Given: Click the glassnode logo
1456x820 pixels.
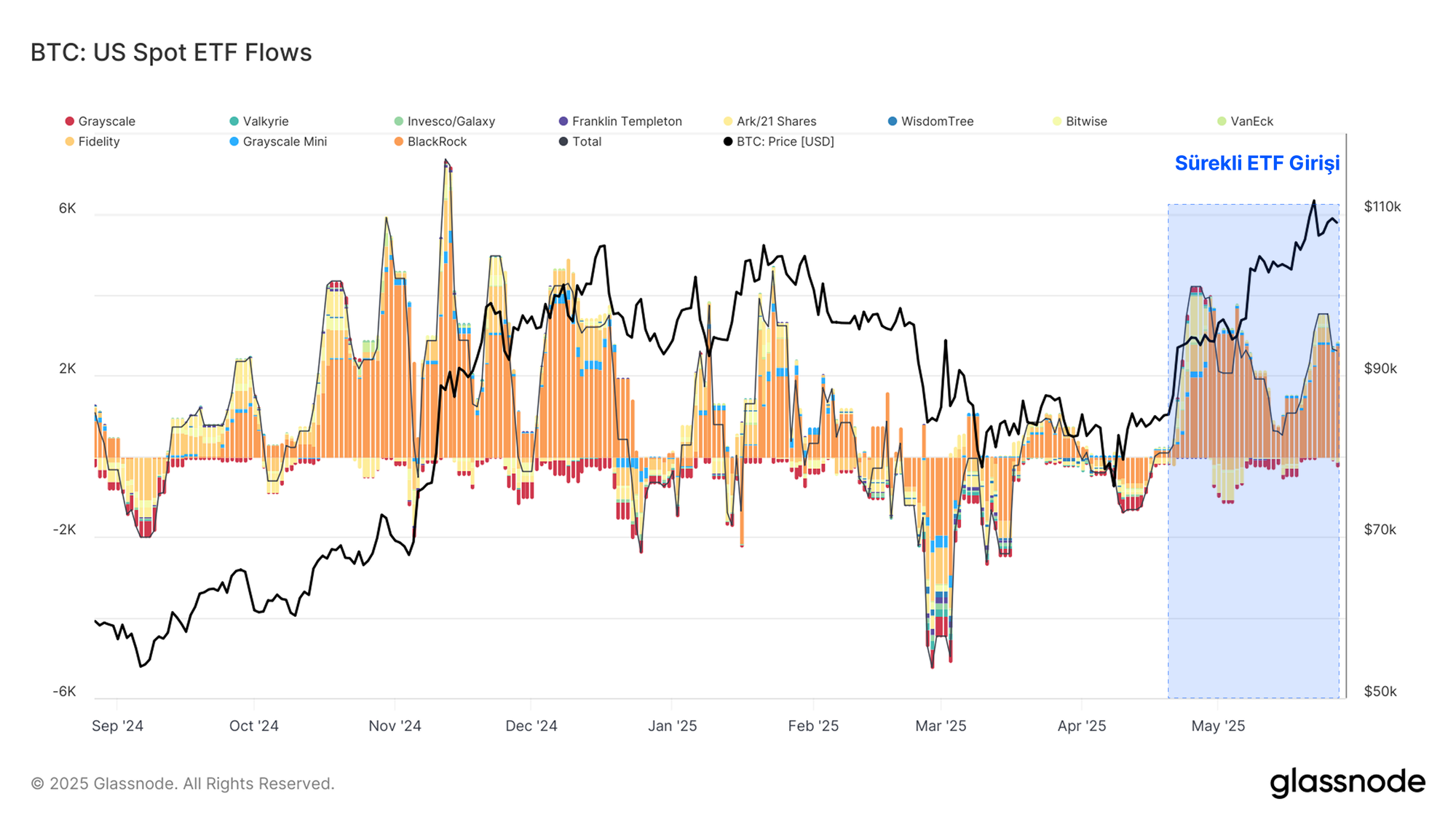Looking at the screenshot, I should click(x=1348, y=782).
